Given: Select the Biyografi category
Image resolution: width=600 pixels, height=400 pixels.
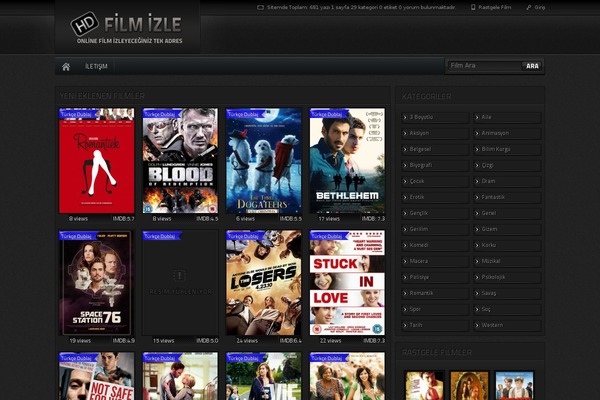Looking at the screenshot, I should point(435,165).
